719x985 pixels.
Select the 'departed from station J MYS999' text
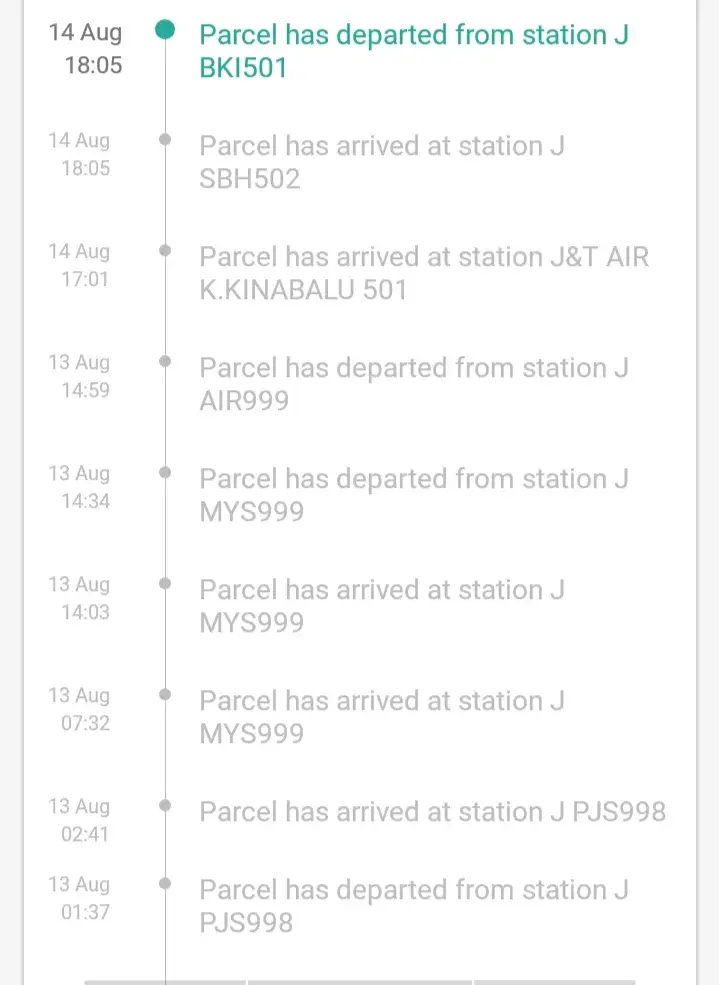414,494
